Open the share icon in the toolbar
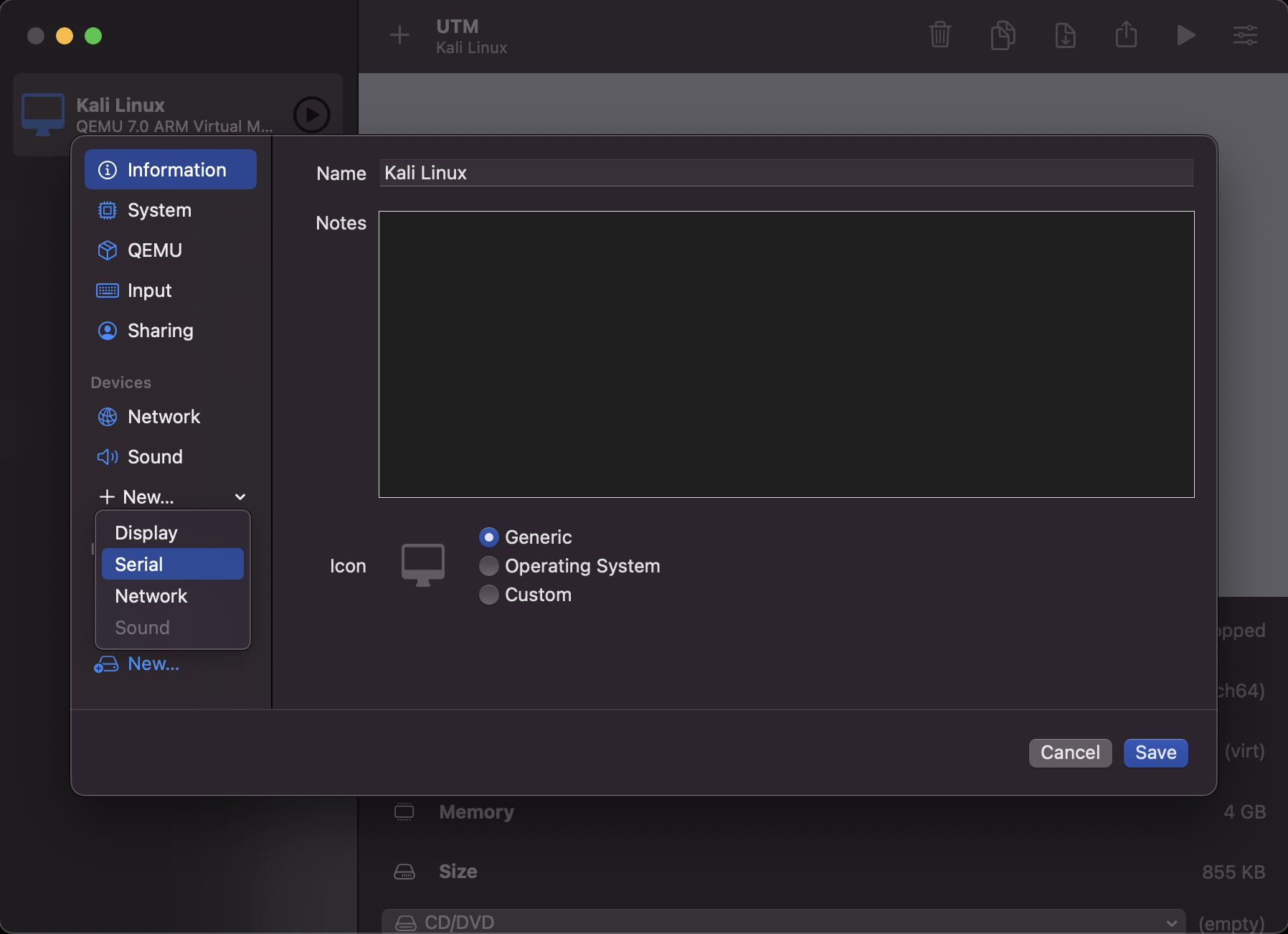Viewport: 1288px width, 934px height. (1126, 35)
